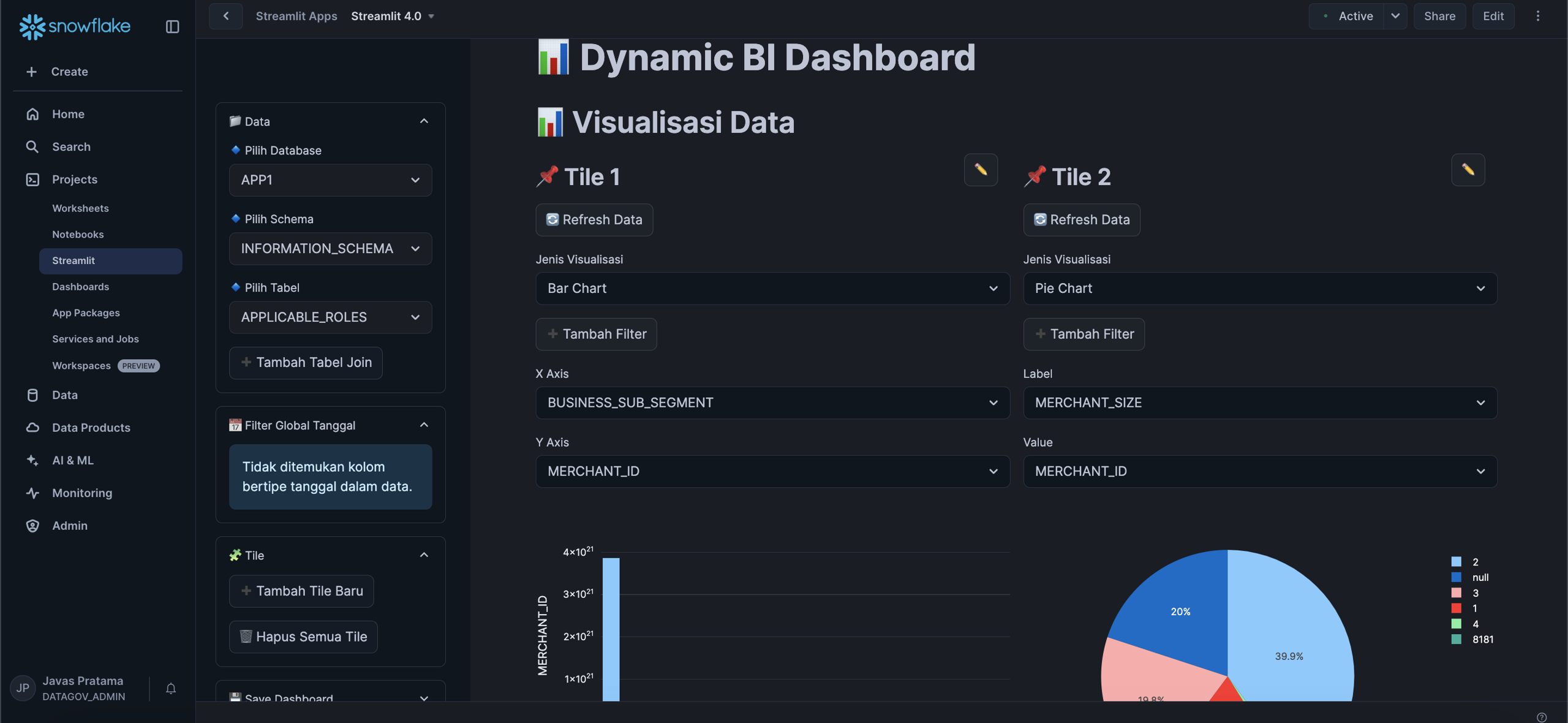
Task: Click Hapus Semua Tile button
Action: tap(303, 637)
